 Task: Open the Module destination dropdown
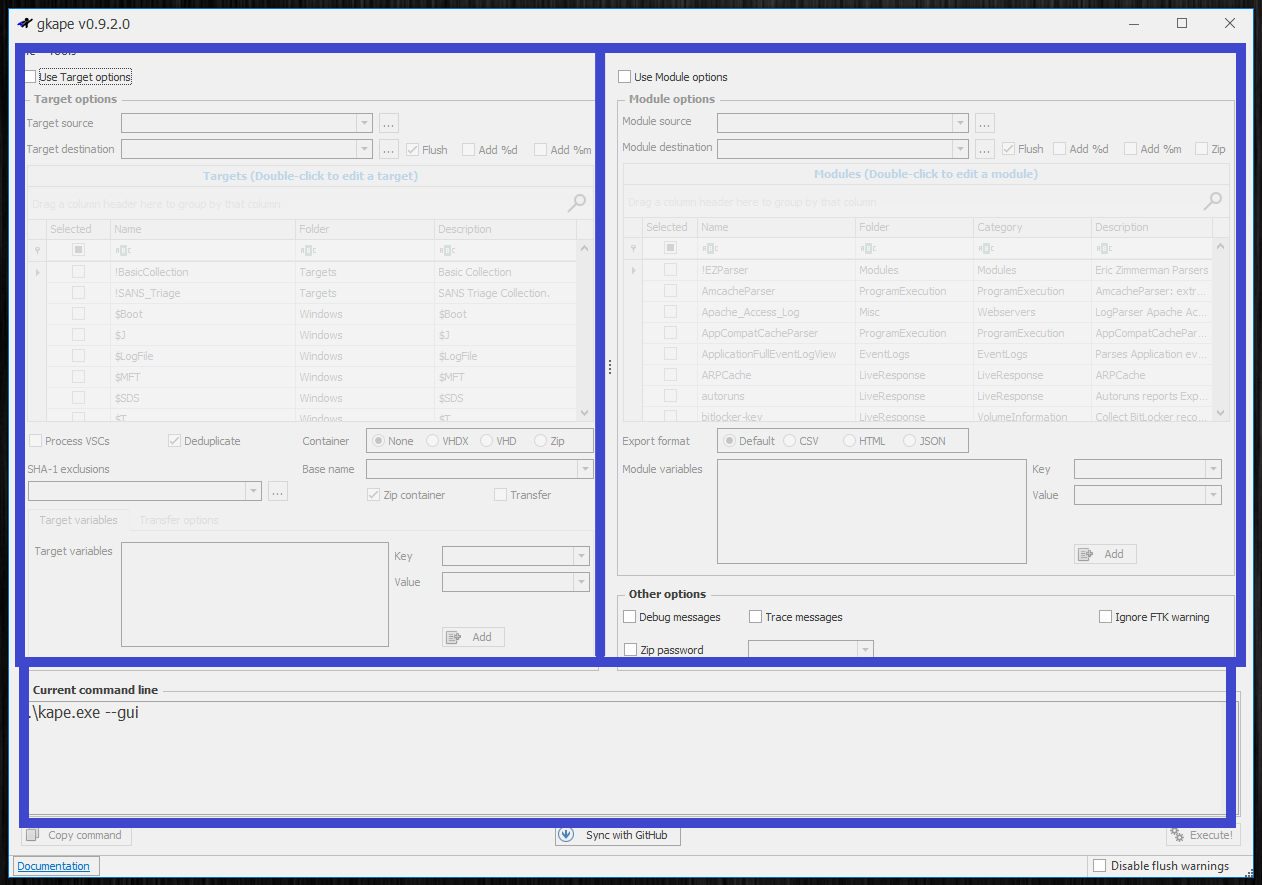coord(960,149)
